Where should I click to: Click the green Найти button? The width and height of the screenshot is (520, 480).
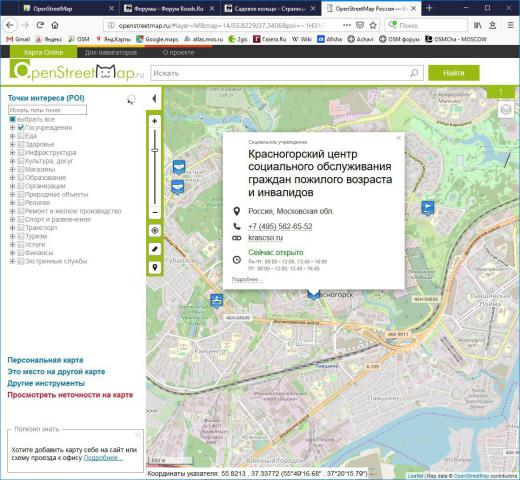(x=454, y=73)
